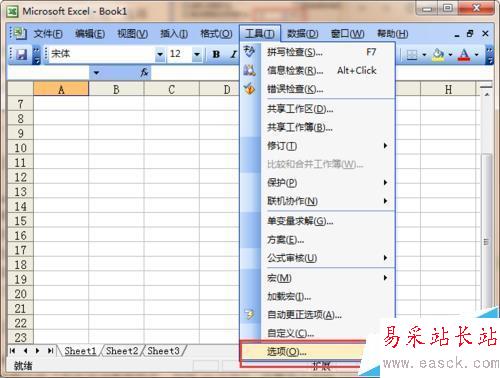Viewport: 500px width, 378px height.
Task: Open Font Color dropdown arrow
Action: (x=477, y=55)
